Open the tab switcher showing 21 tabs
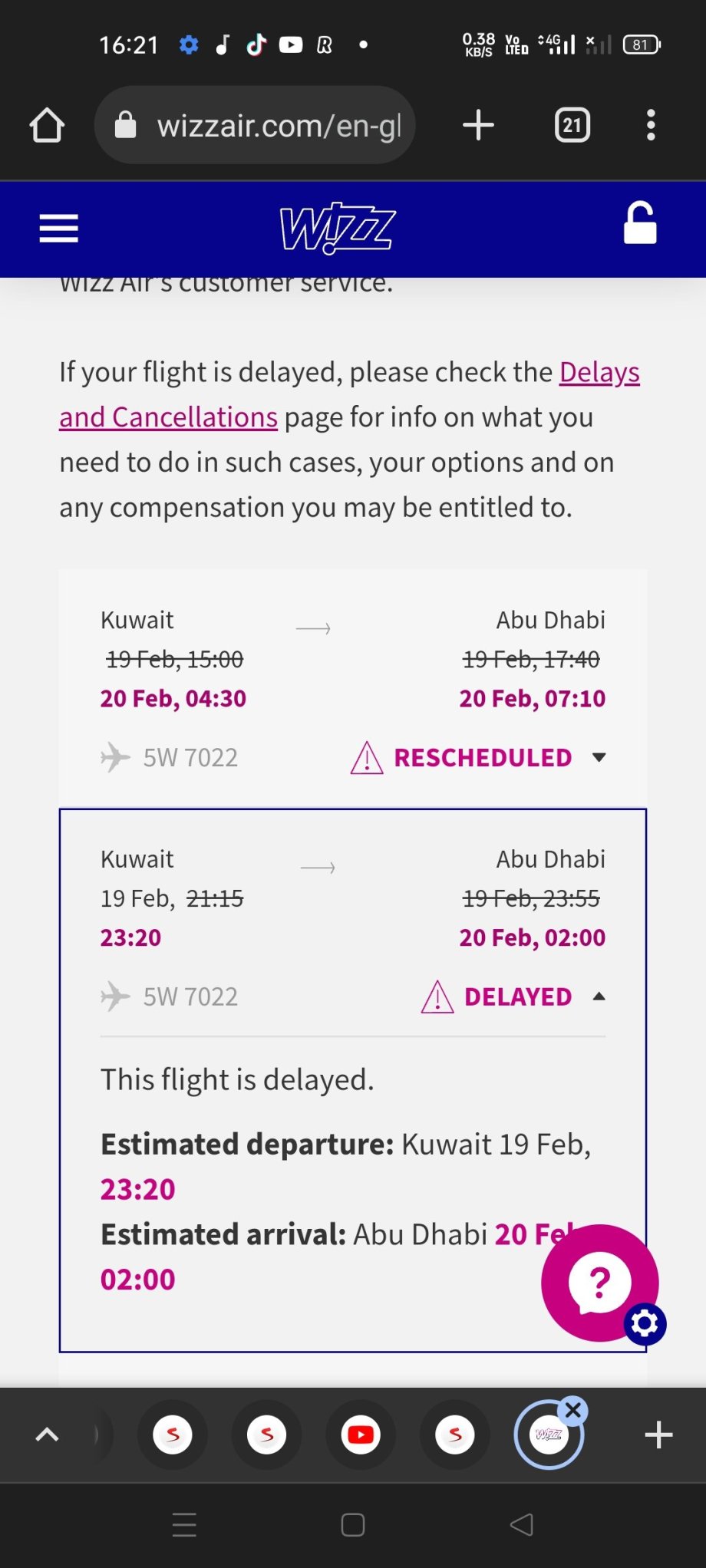Viewport: 706px width, 1568px height. pos(572,125)
